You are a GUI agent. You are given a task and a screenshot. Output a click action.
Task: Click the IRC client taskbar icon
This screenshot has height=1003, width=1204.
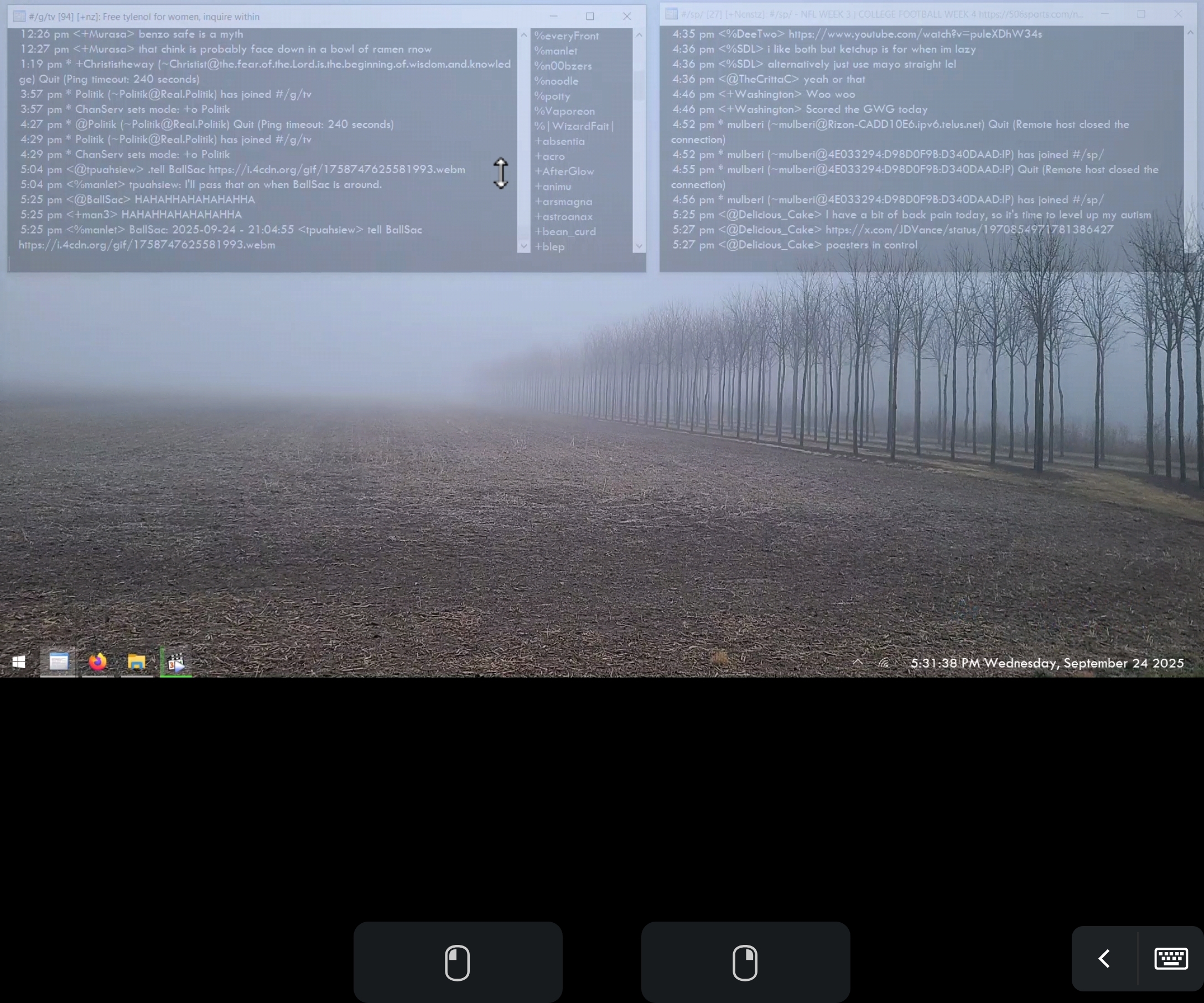59,663
